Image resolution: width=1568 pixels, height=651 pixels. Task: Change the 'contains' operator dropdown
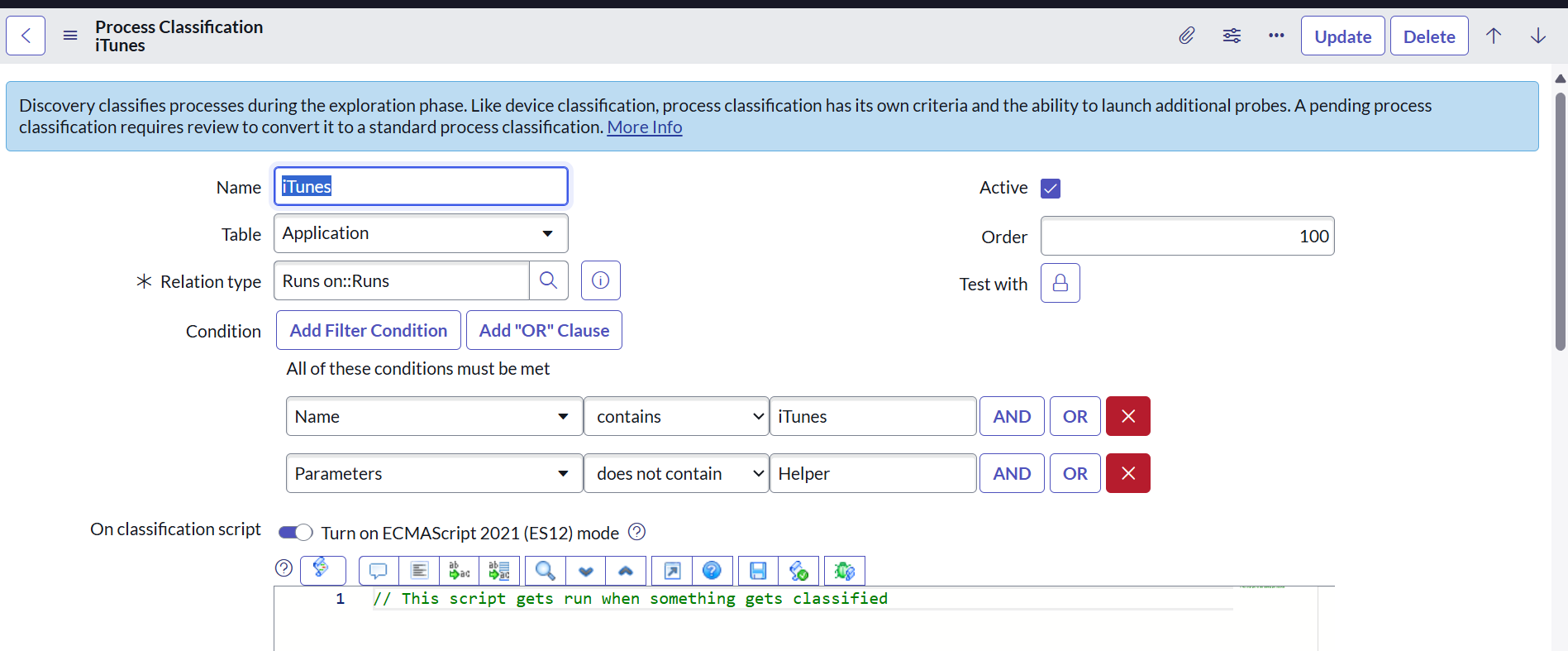coord(676,416)
